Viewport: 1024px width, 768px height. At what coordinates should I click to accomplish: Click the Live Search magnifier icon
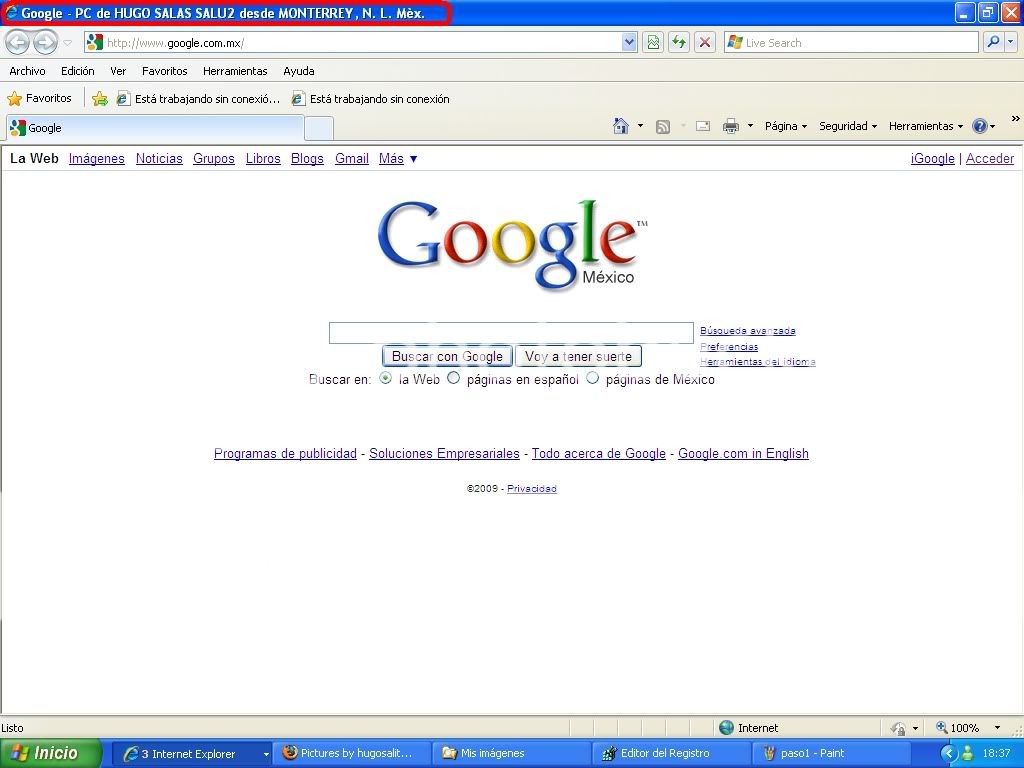pos(993,43)
